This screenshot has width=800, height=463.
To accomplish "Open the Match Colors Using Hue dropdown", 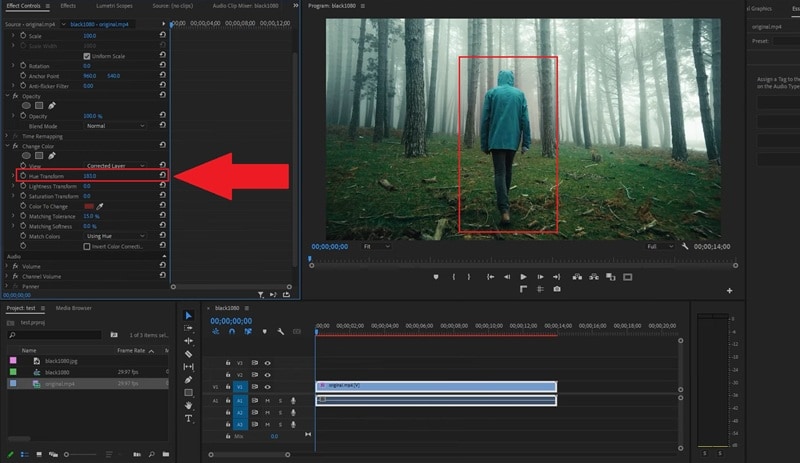I will pos(115,236).
